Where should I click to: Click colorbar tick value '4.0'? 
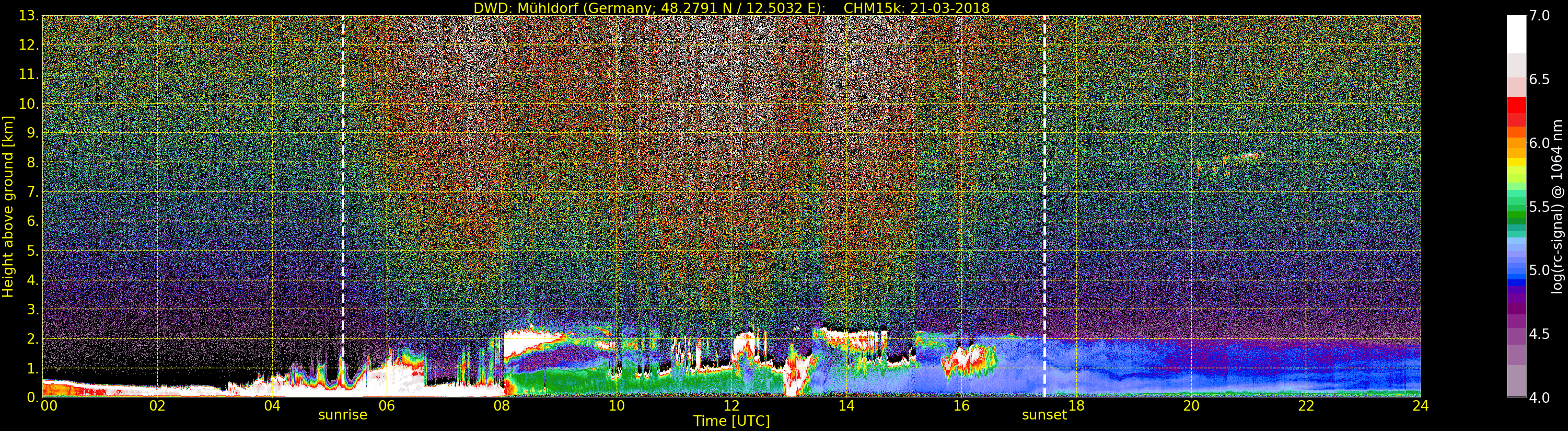point(1539,398)
